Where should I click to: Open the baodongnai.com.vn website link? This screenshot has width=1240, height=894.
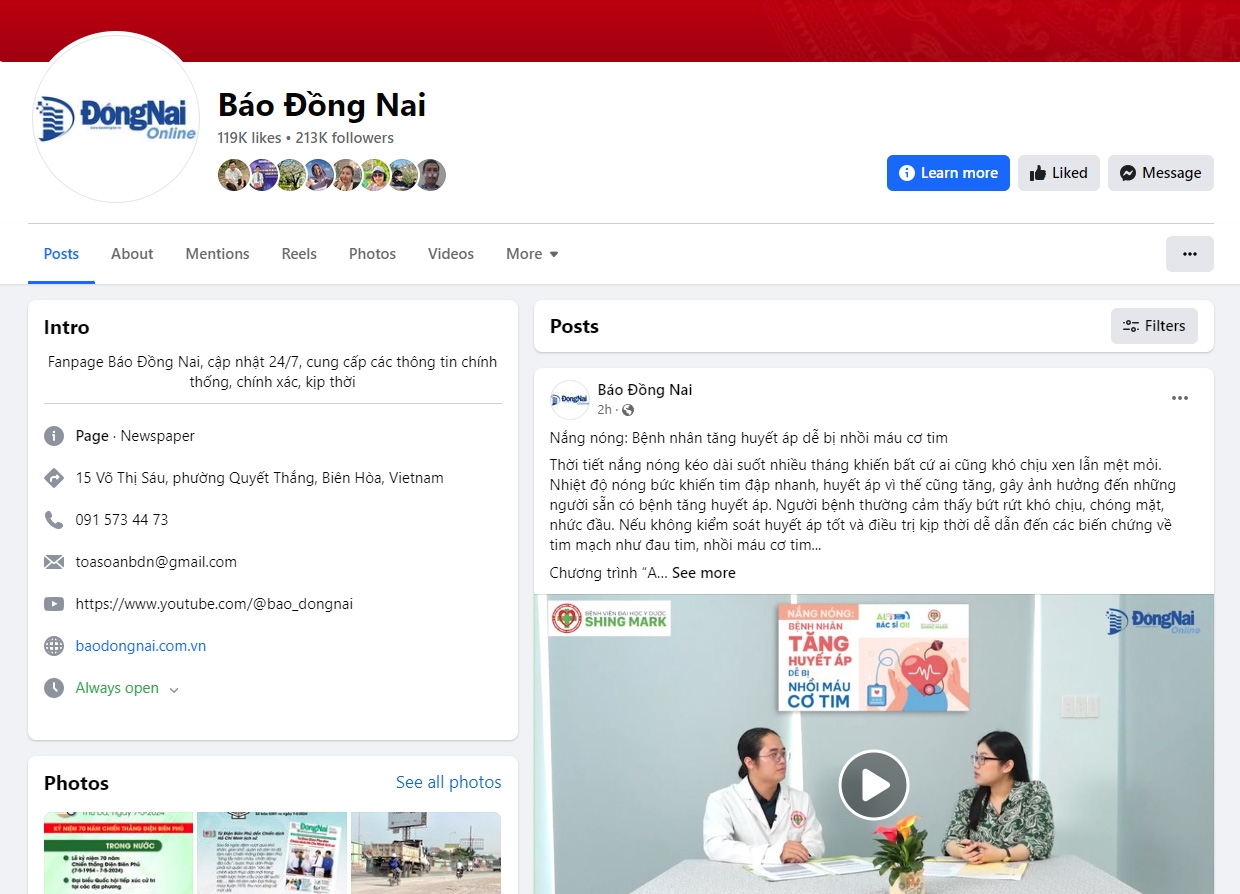point(141,646)
